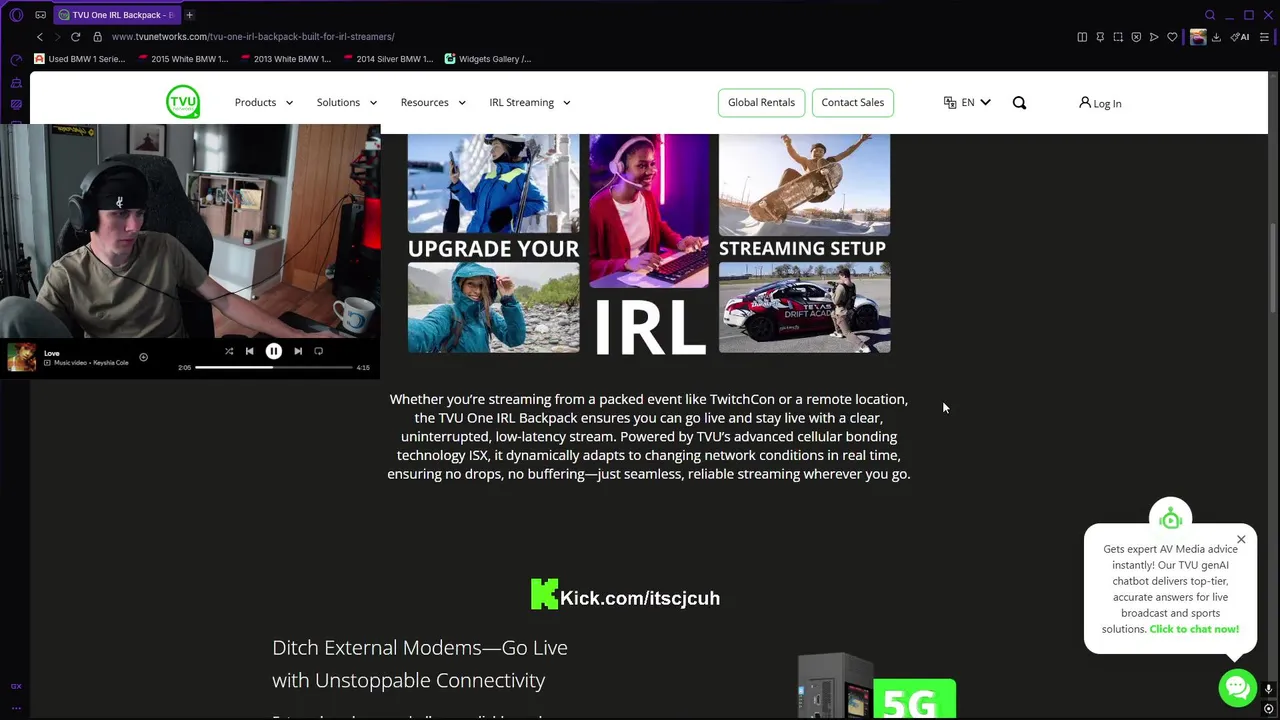The width and height of the screenshot is (1280, 720).
Task: Expand the IRL Streaming dropdown menu
Action: (x=530, y=102)
